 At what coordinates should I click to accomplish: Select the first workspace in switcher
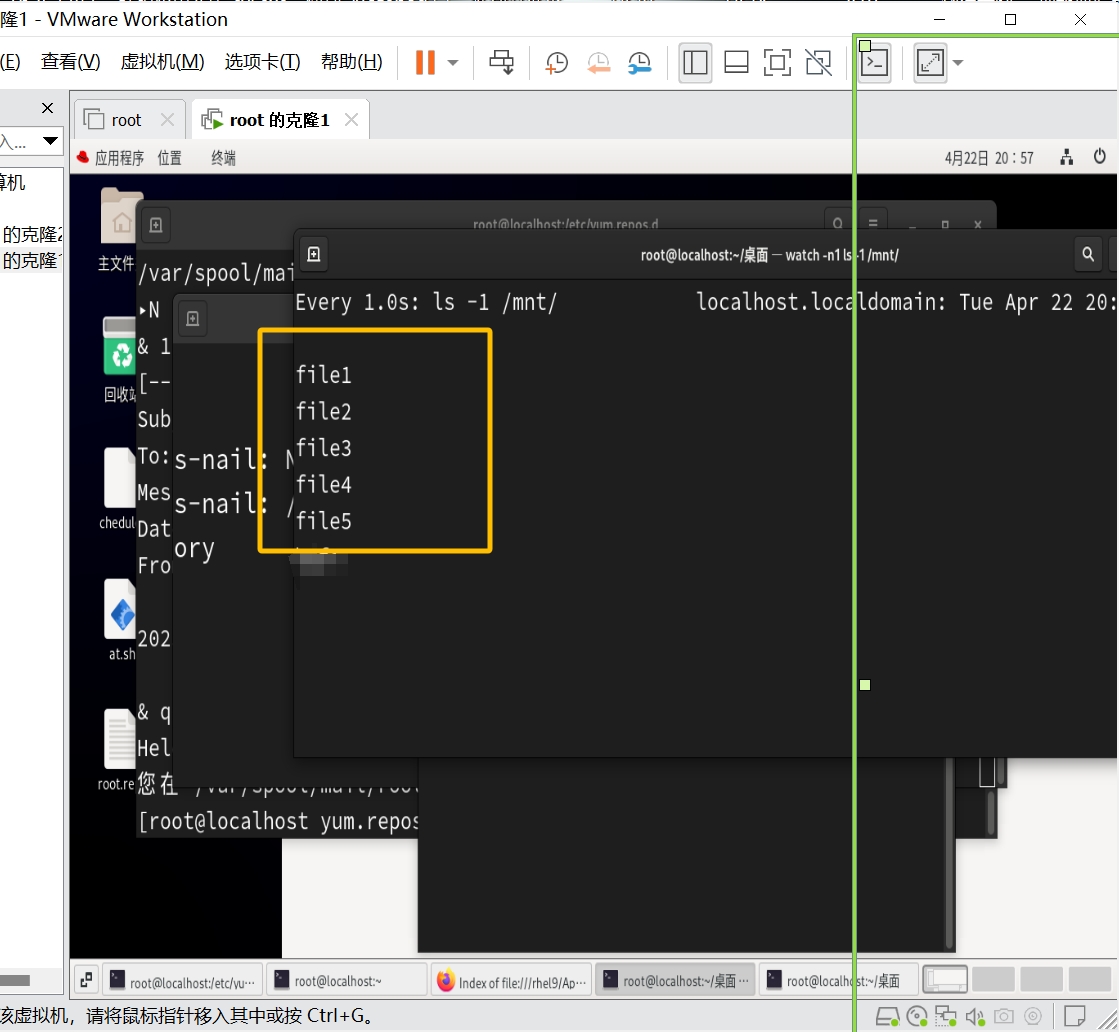[x=945, y=979]
